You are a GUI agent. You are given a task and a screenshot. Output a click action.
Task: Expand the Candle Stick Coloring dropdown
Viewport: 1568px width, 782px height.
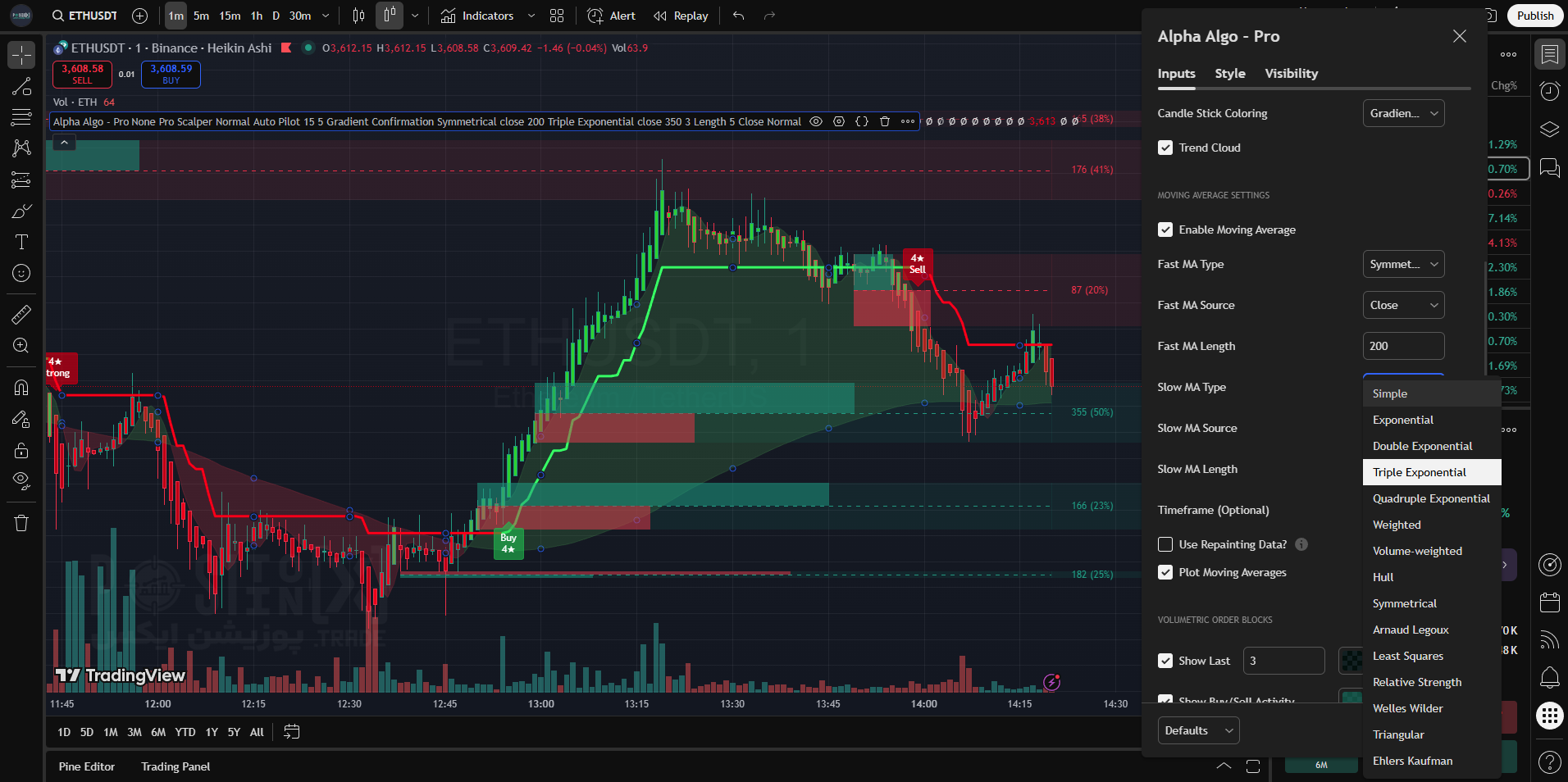1402,113
